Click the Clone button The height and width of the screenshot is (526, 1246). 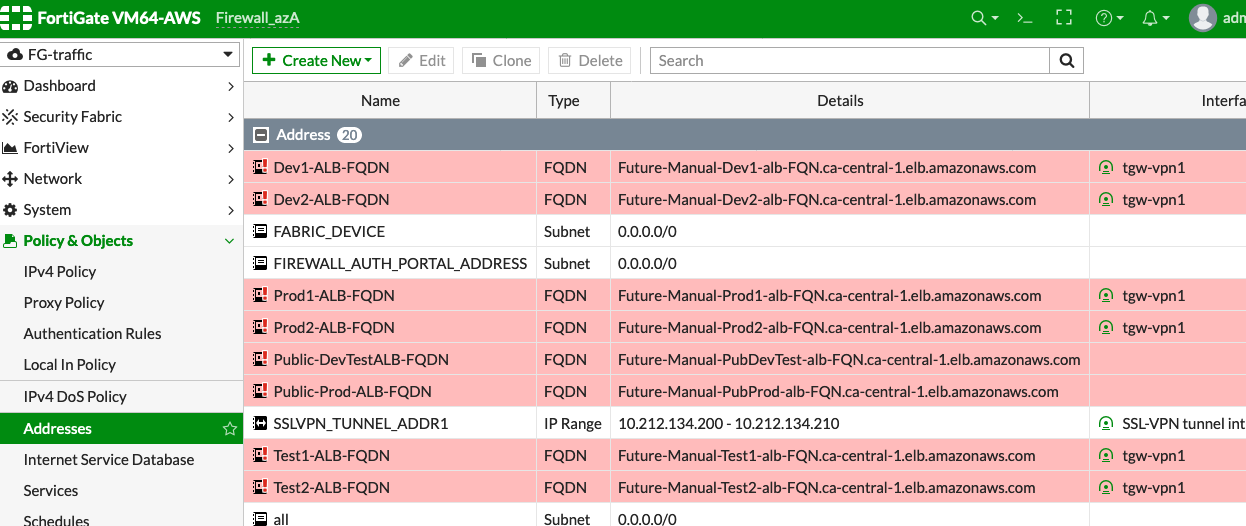pyautogui.click(x=502, y=61)
